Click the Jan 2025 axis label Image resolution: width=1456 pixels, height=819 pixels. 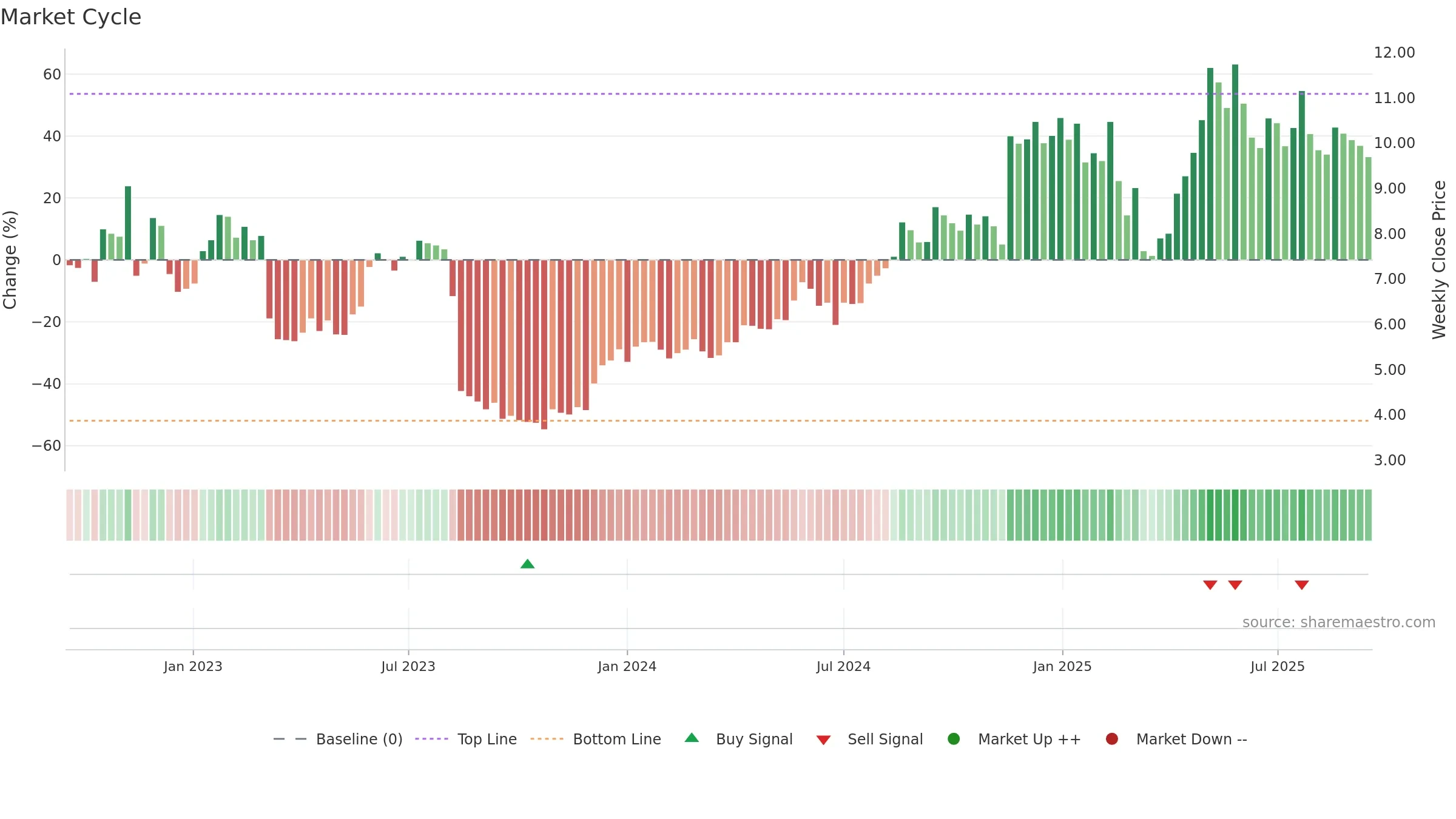1062,666
